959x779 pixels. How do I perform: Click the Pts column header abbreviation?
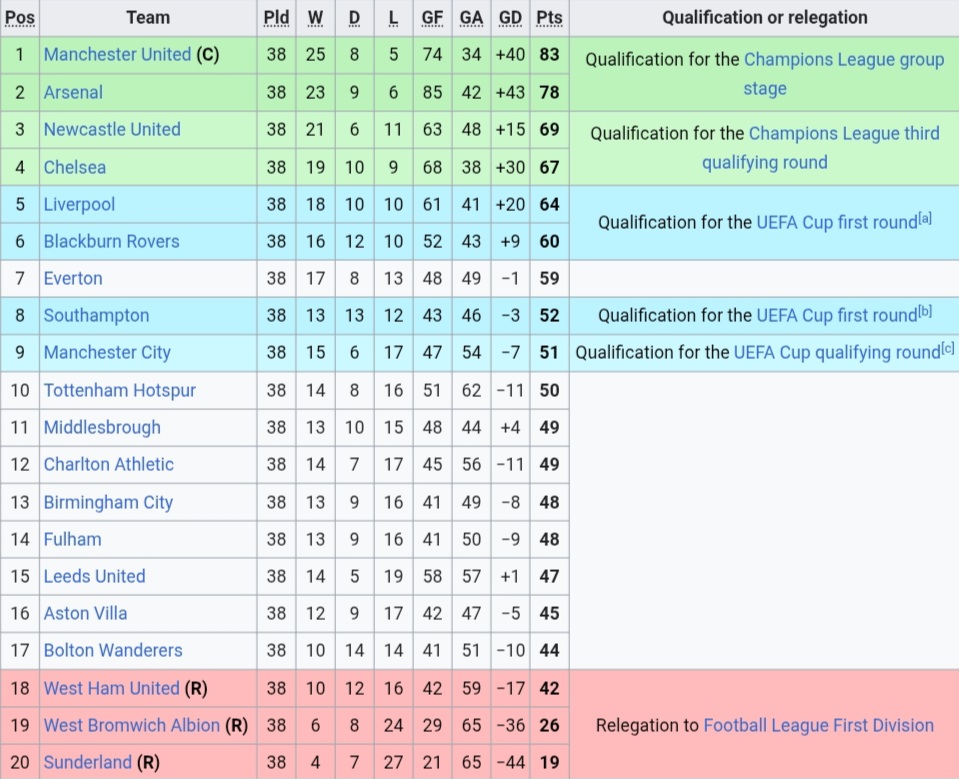tap(549, 18)
